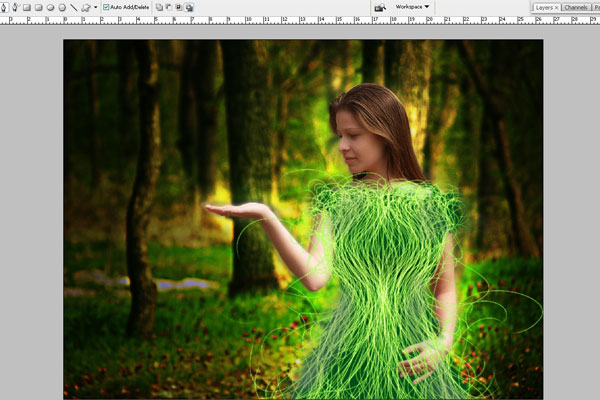
Task: Close the Layers tab with its x
Action: 556,7
